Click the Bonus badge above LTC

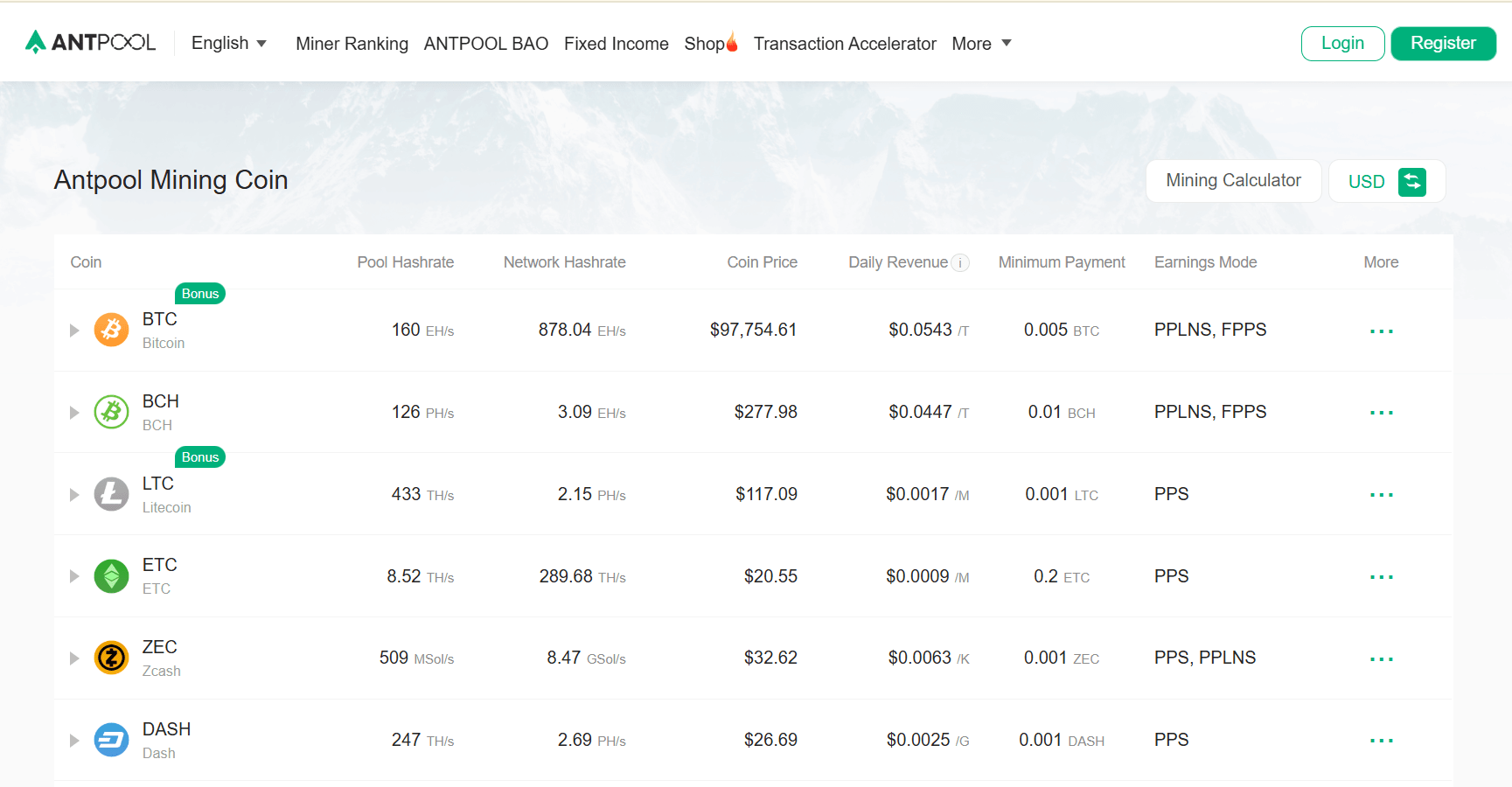pyautogui.click(x=200, y=457)
